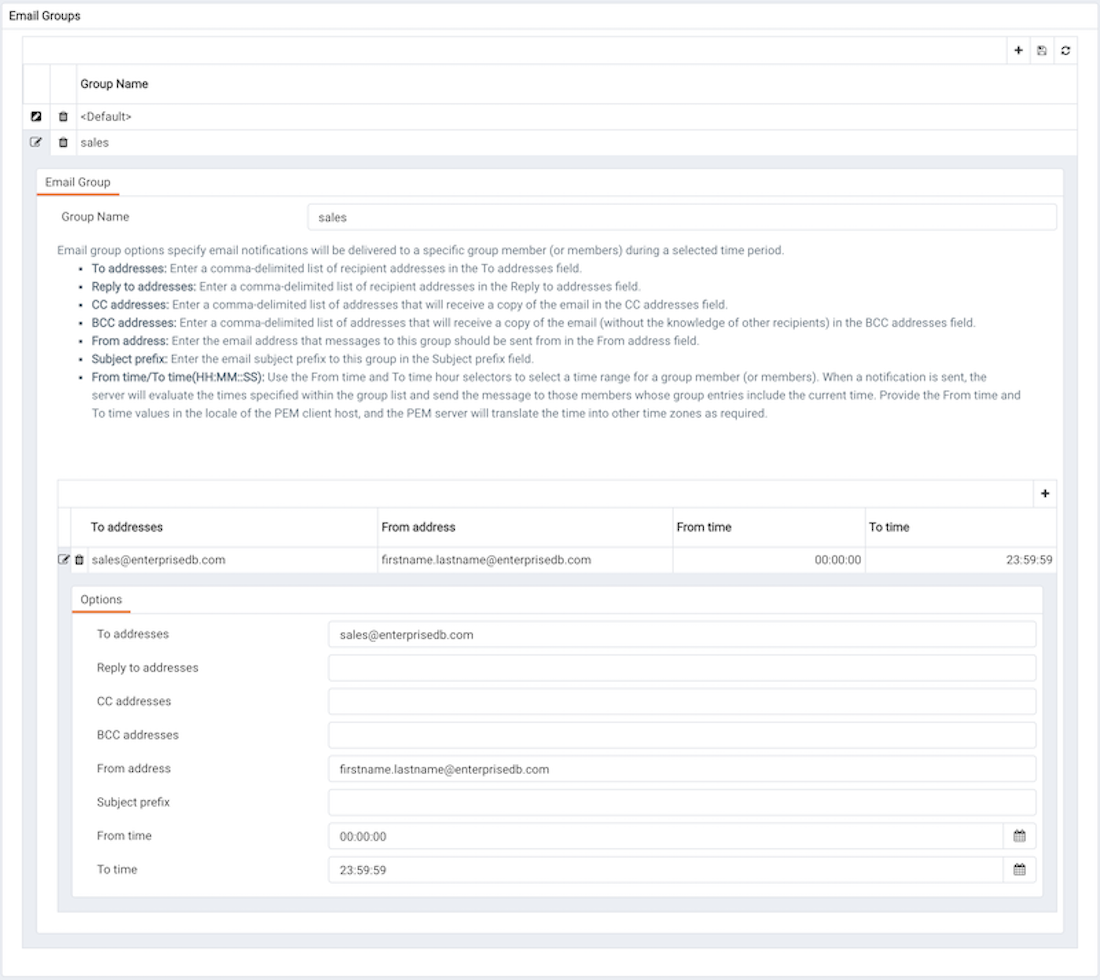This screenshot has width=1100, height=980.
Task: Open the To time picker
Action: (x=1019, y=870)
